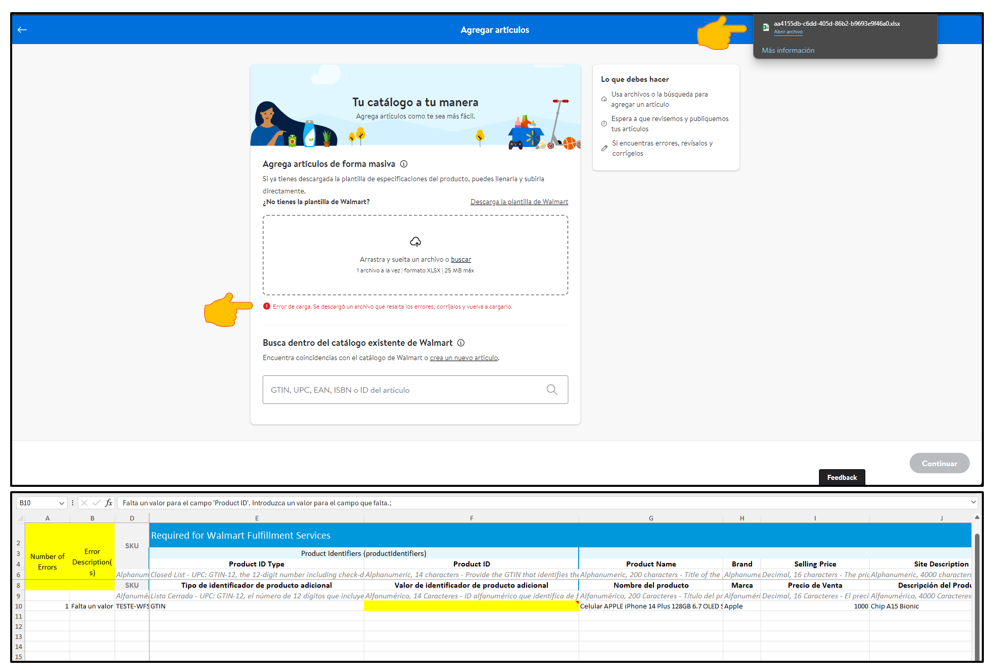The image size is (1004, 670).
Task: Click the info icon beside 'Agrega artículos de forma masiva'
Action: point(404,164)
